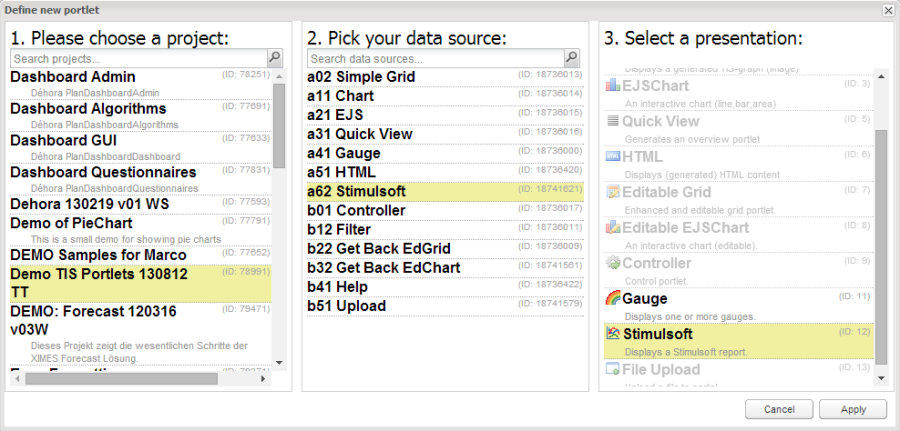This screenshot has width=900, height=431.
Task: Choose the Quick View presentation label
Action: click(x=661, y=122)
